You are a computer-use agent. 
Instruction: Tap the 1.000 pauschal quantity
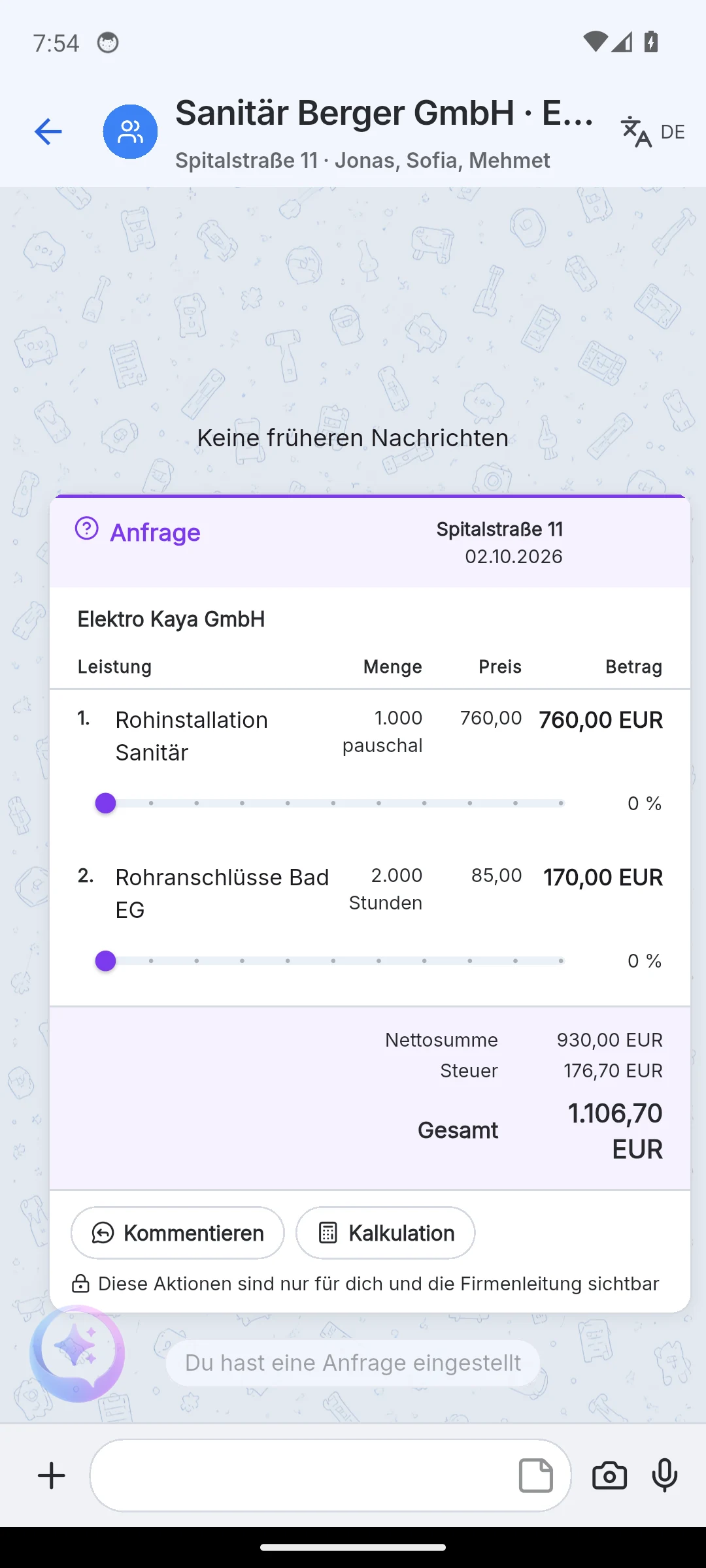[383, 732]
